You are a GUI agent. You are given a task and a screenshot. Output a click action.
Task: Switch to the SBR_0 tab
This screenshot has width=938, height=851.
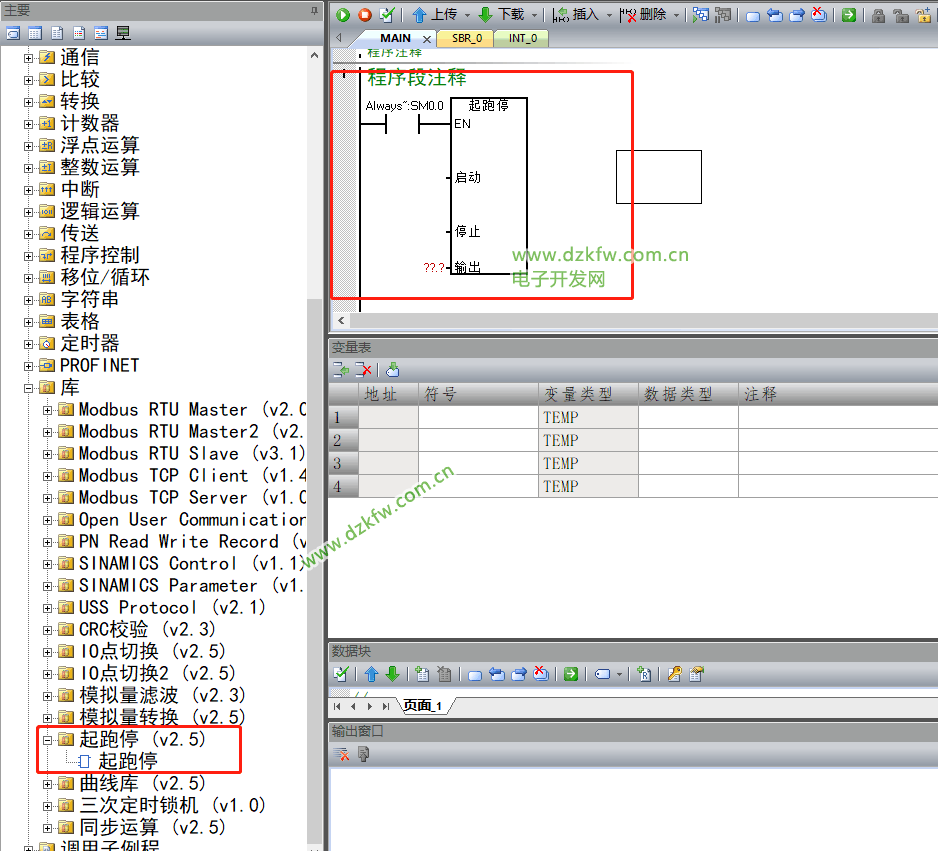click(x=466, y=38)
